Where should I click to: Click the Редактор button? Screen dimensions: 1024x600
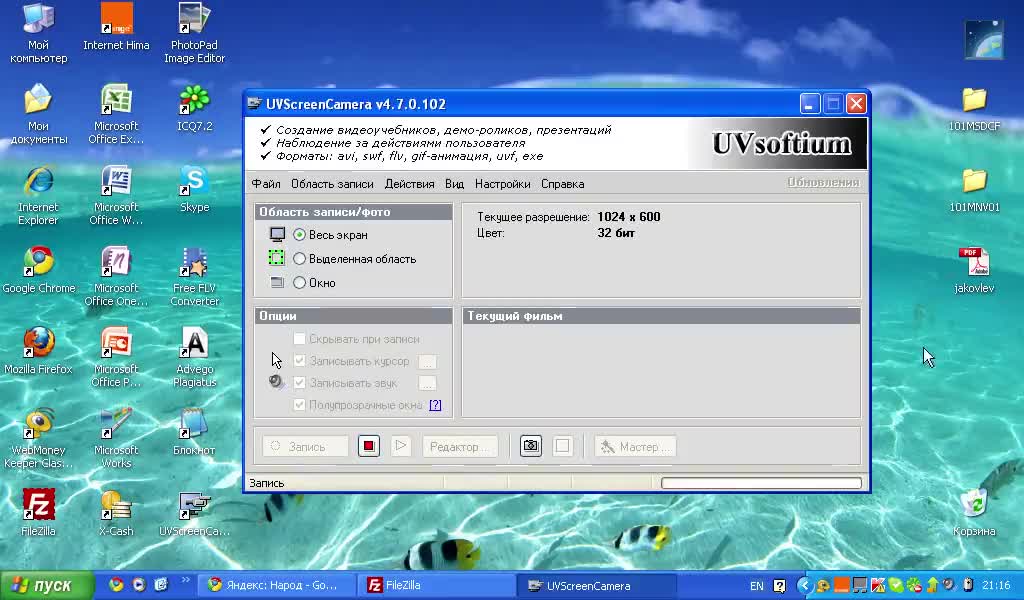[x=460, y=447]
